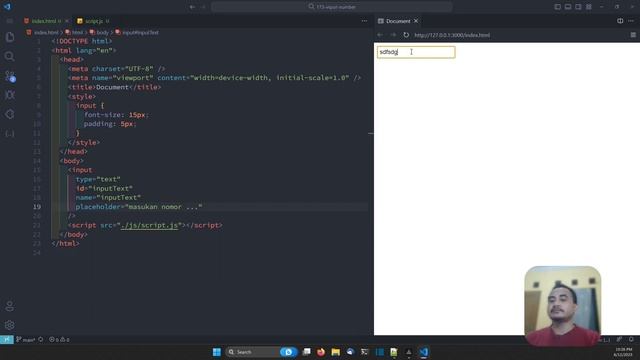Open the Explorer view in activity bar
Viewport: 640px width, 360px height.
coord(10,37)
